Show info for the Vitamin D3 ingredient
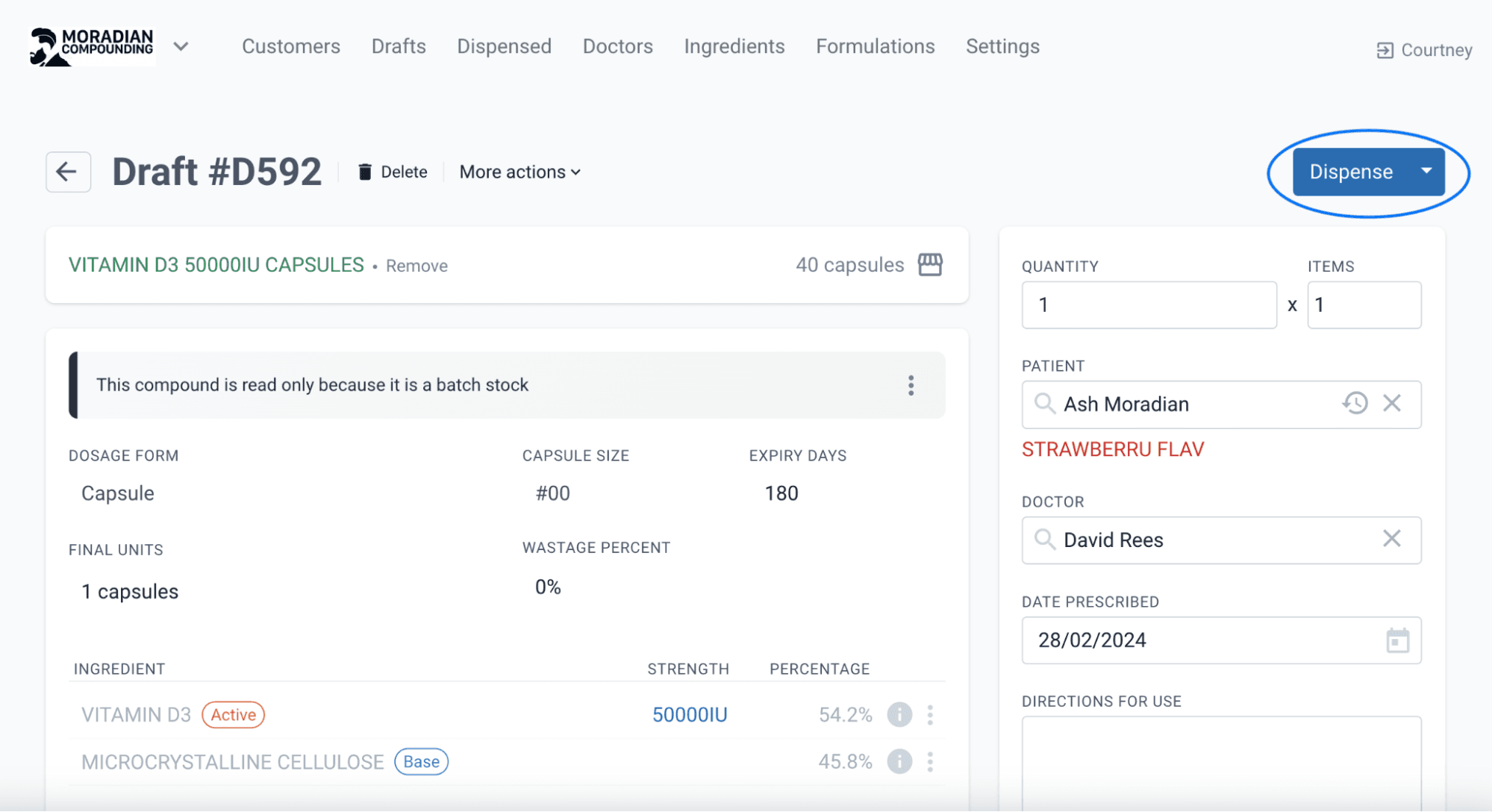Screen dimensions: 1492x812 pyautogui.click(x=899, y=715)
